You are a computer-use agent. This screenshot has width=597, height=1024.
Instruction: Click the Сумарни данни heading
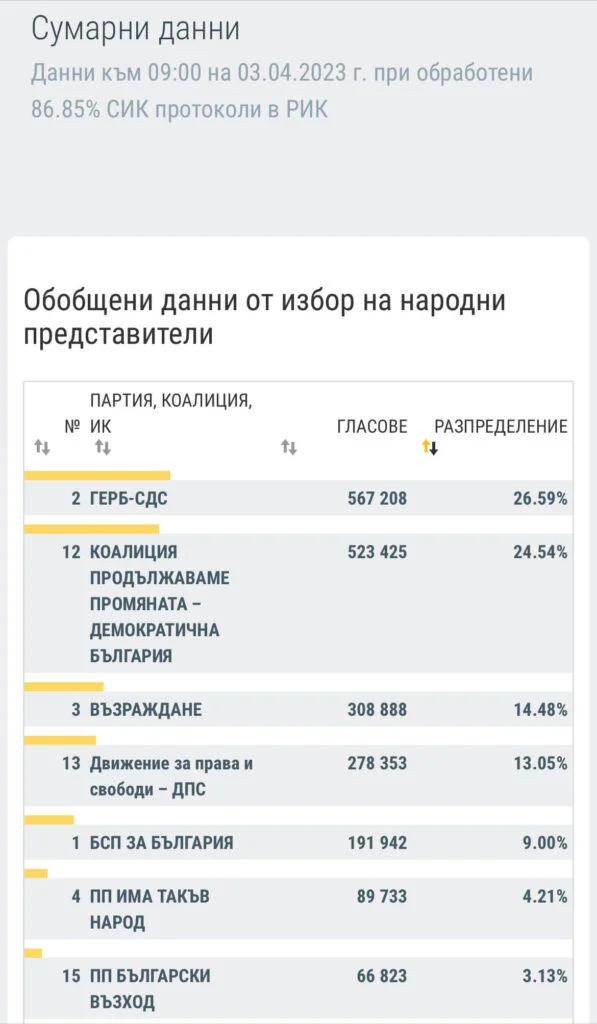click(x=135, y=29)
